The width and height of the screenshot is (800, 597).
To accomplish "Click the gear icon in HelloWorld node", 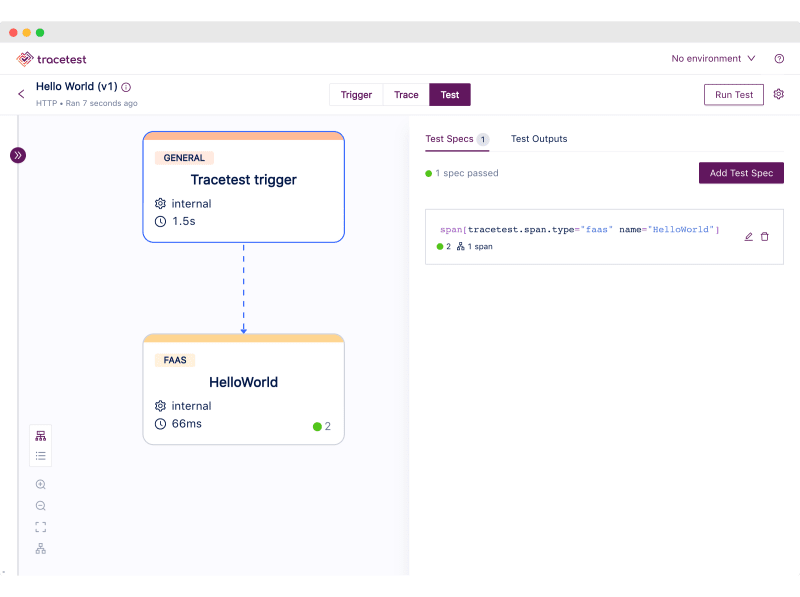I will pyautogui.click(x=160, y=406).
